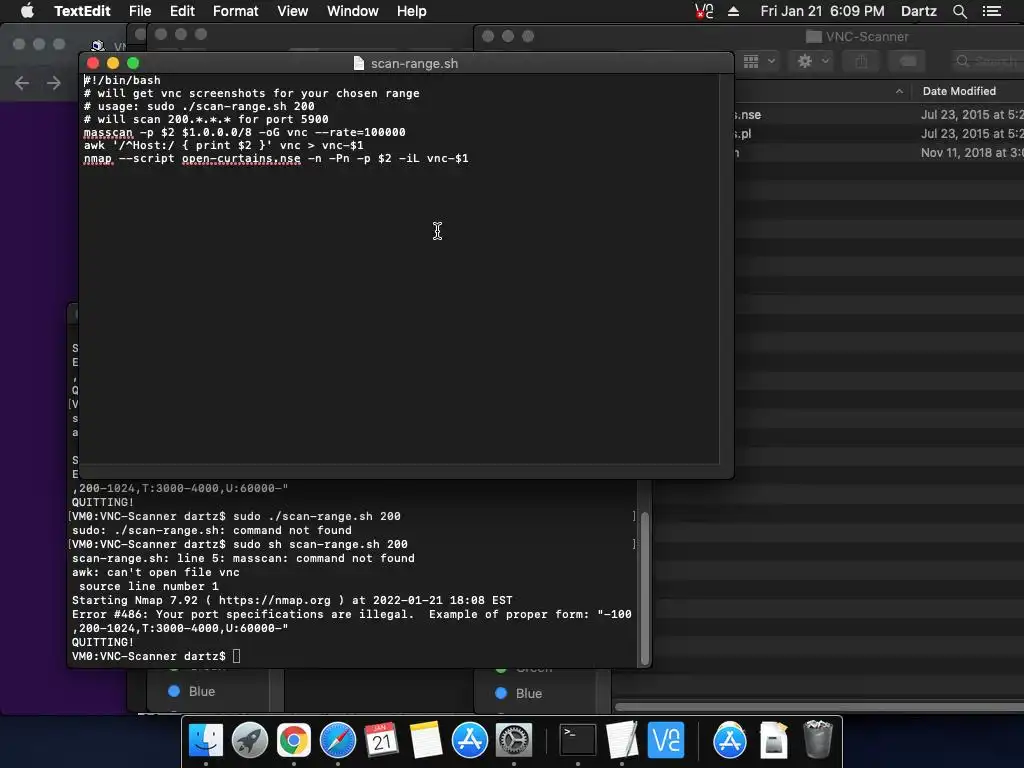Click the 'Starting Nmap 7.92' line in Terminal

292,600
